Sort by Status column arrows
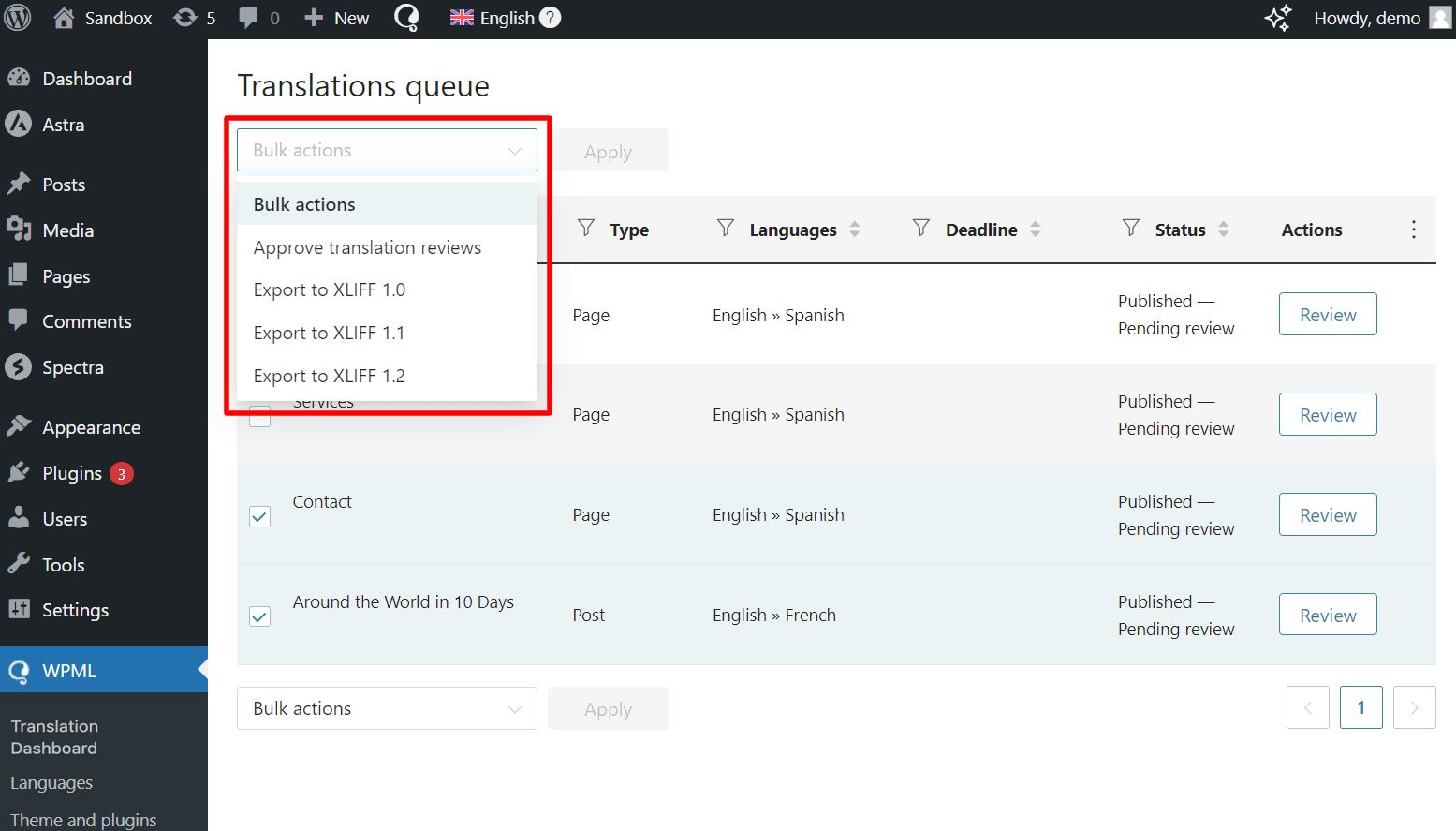1456x831 pixels. tap(1224, 230)
